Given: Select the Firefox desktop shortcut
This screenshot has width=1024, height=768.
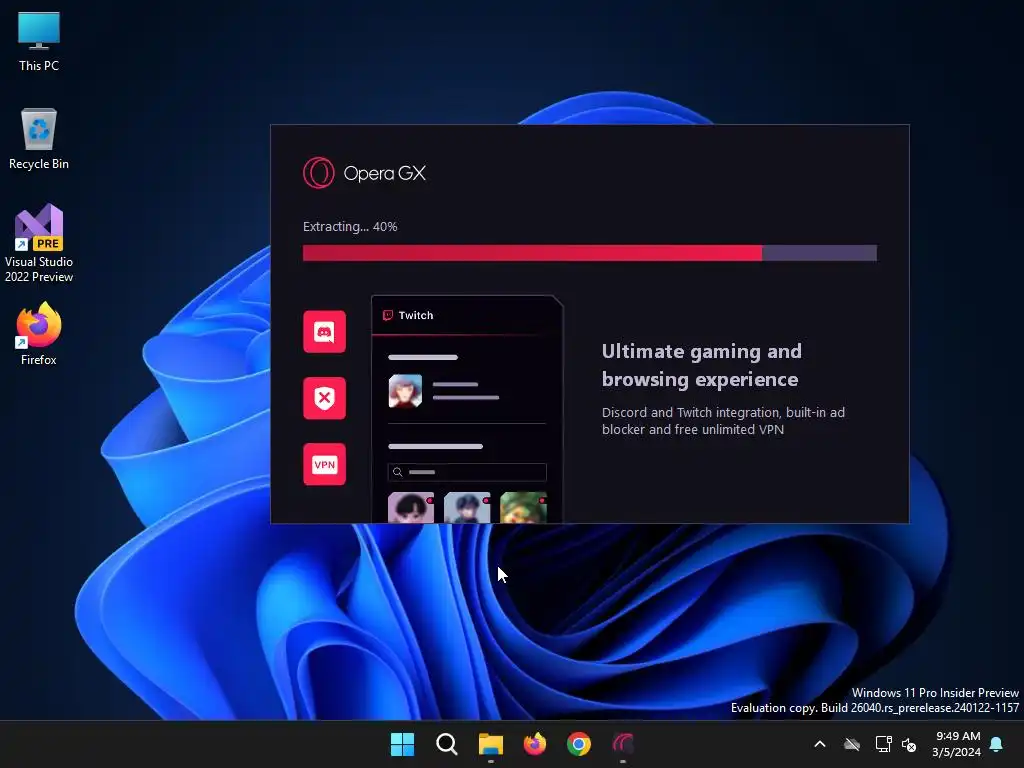Looking at the screenshot, I should tap(39, 334).
